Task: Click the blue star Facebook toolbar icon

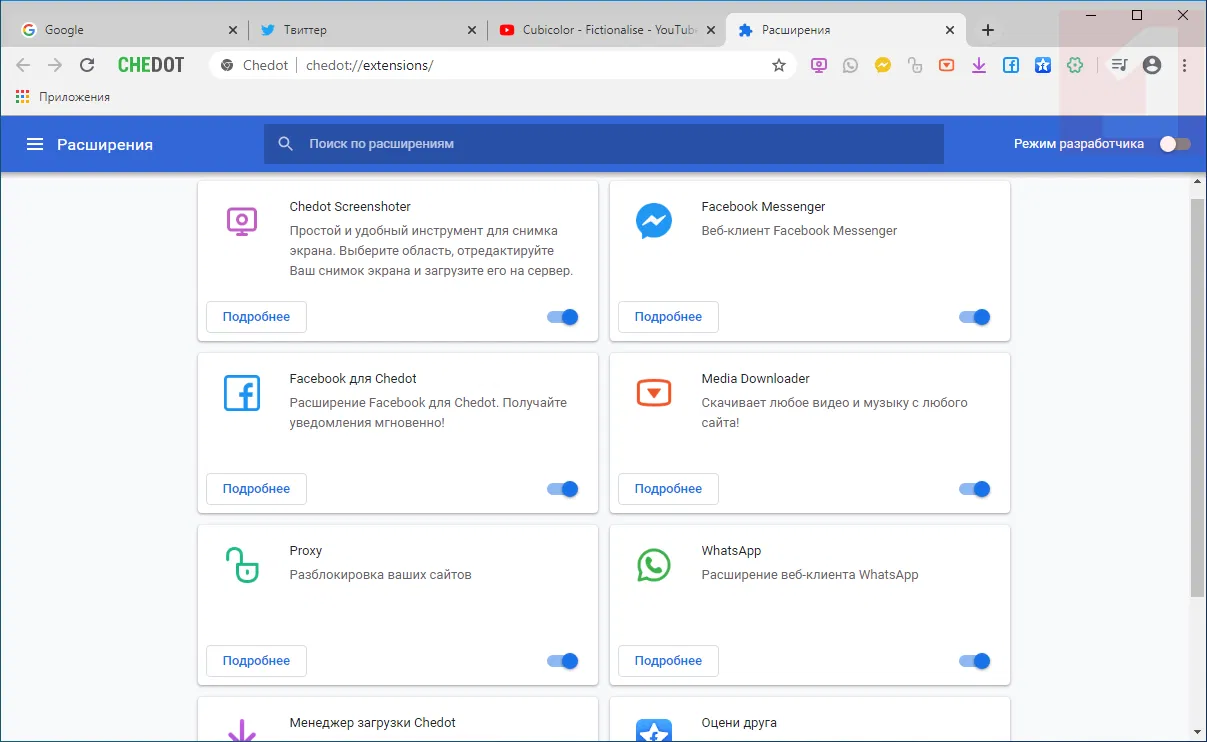Action: click(1043, 65)
